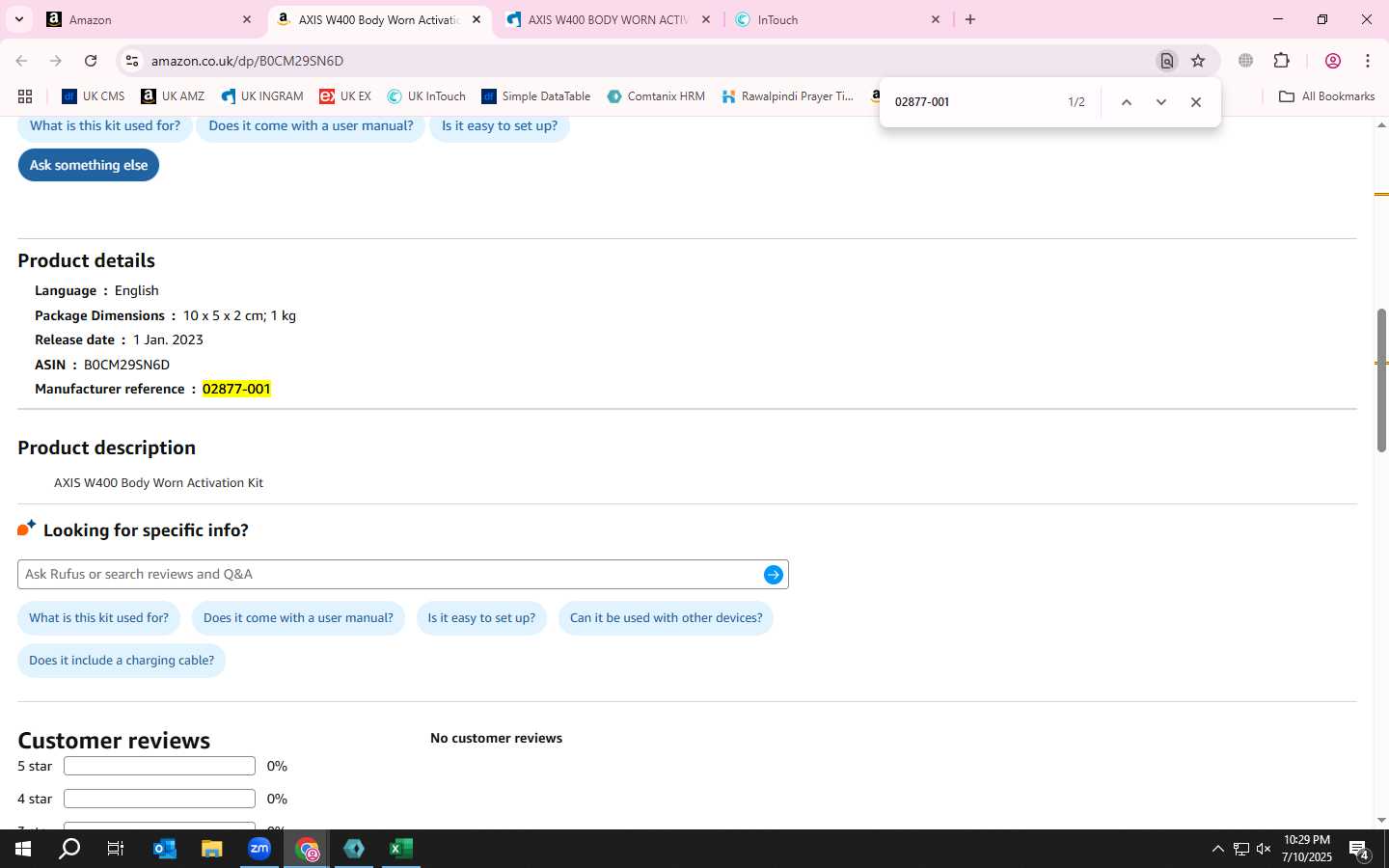The height and width of the screenshot is (868, 1389).
Task: Click the find-in-page text field
Action: pos(972,102)
